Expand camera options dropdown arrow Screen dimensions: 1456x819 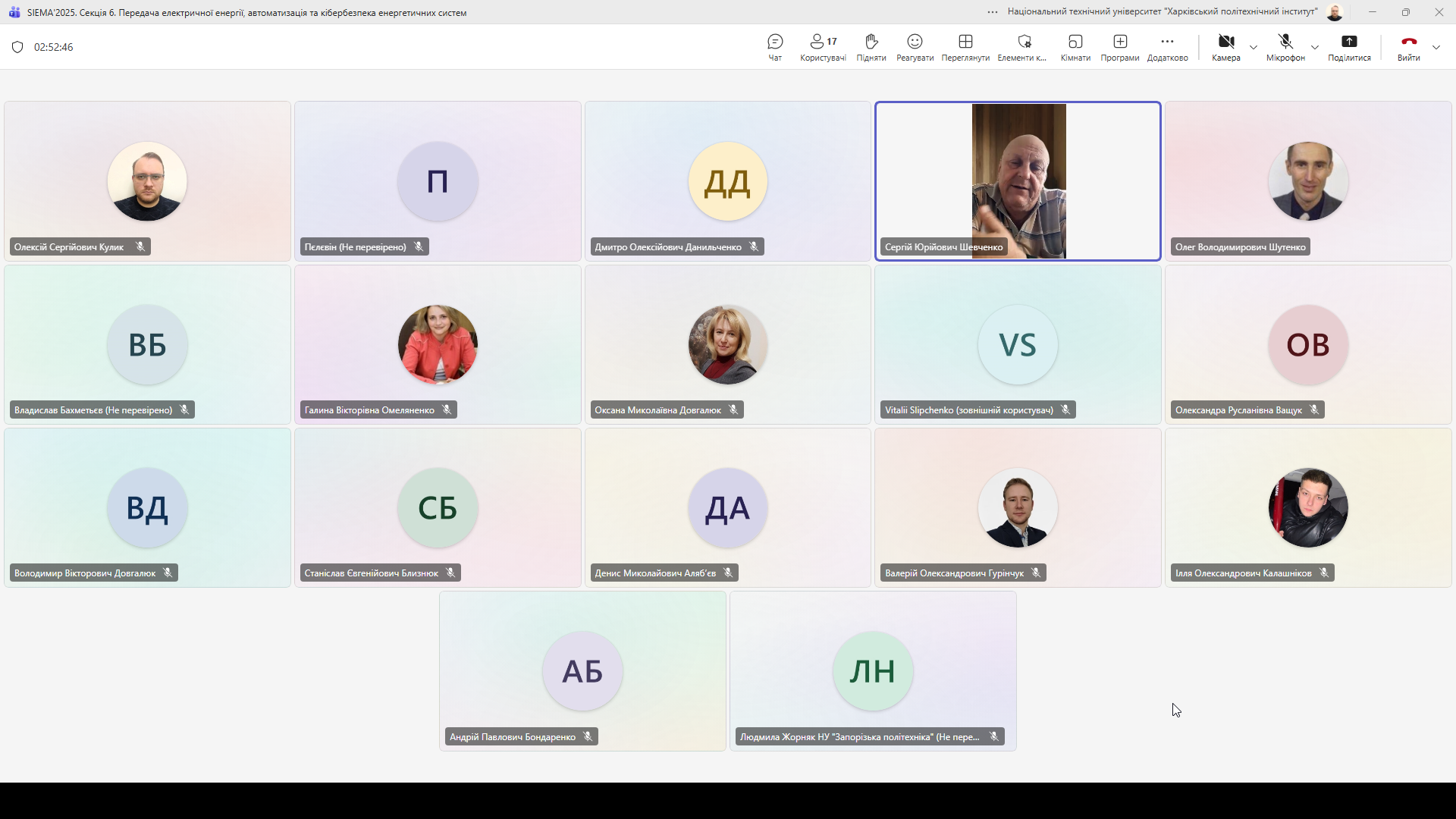pyautogui.click(x=1254, y=47)
